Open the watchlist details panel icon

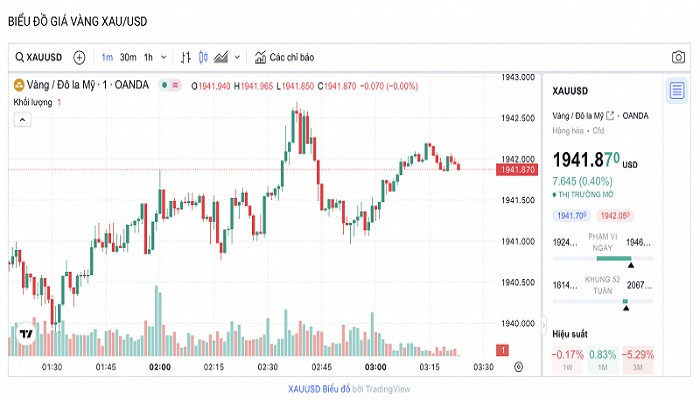click(677, 91)
